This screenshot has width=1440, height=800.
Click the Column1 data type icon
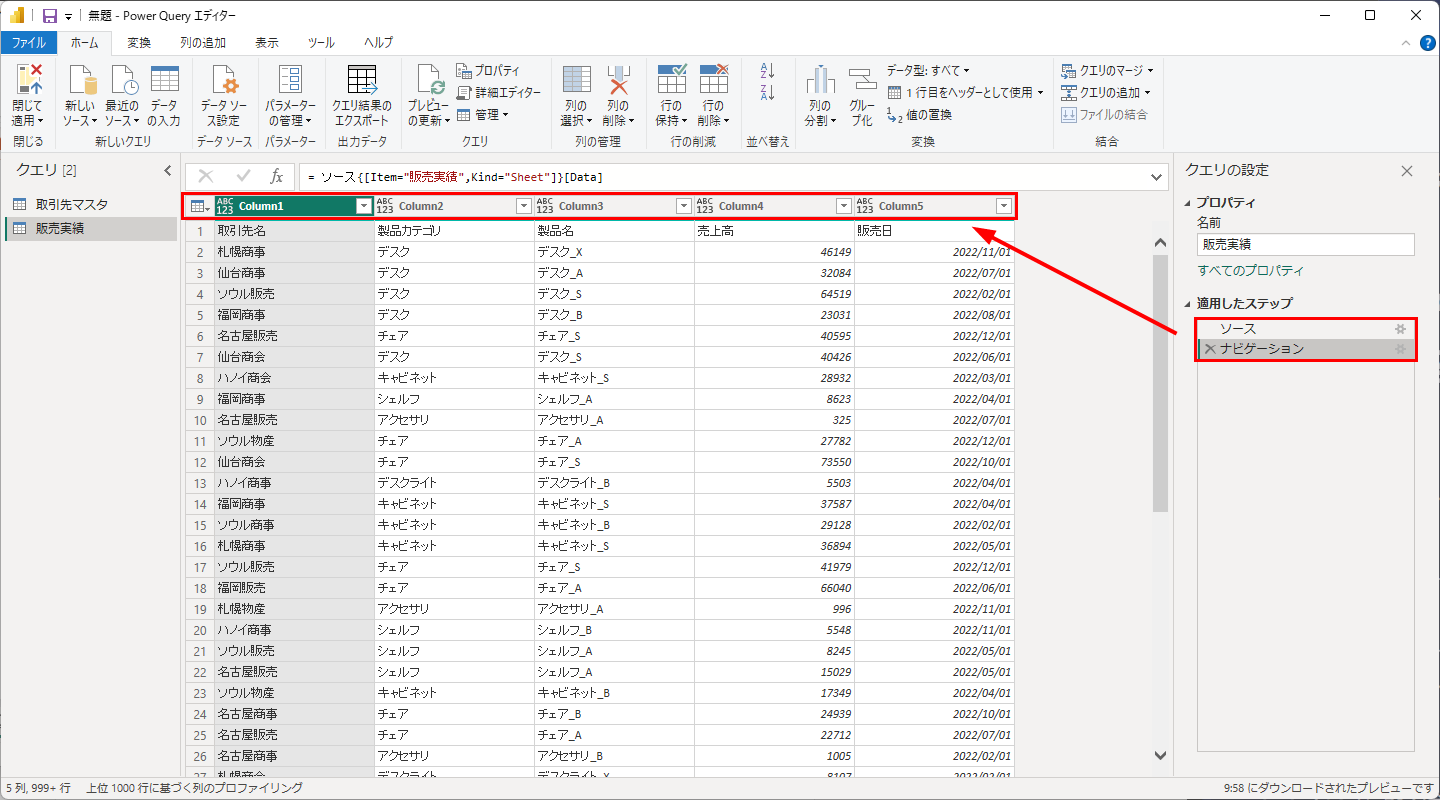coord(225,206)
